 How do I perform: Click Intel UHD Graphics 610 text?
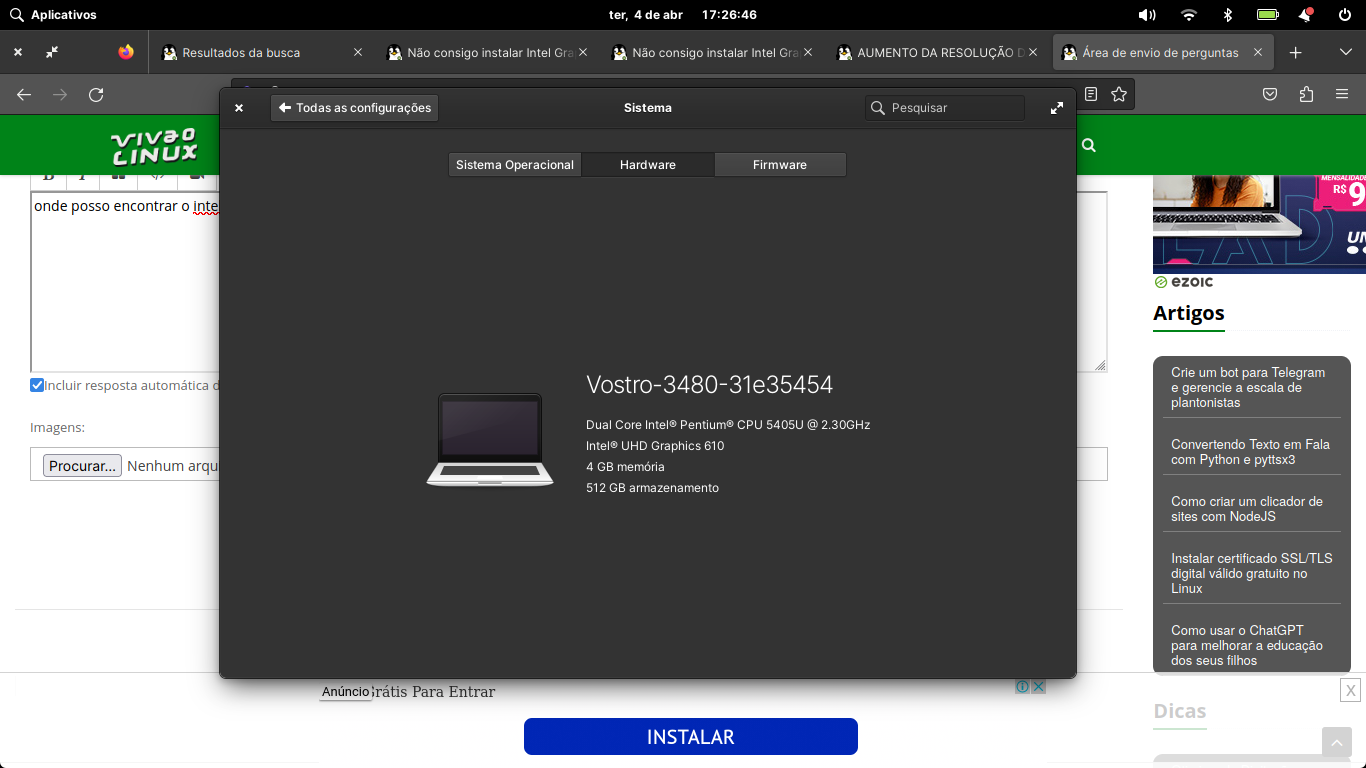(x=655, y=446)
